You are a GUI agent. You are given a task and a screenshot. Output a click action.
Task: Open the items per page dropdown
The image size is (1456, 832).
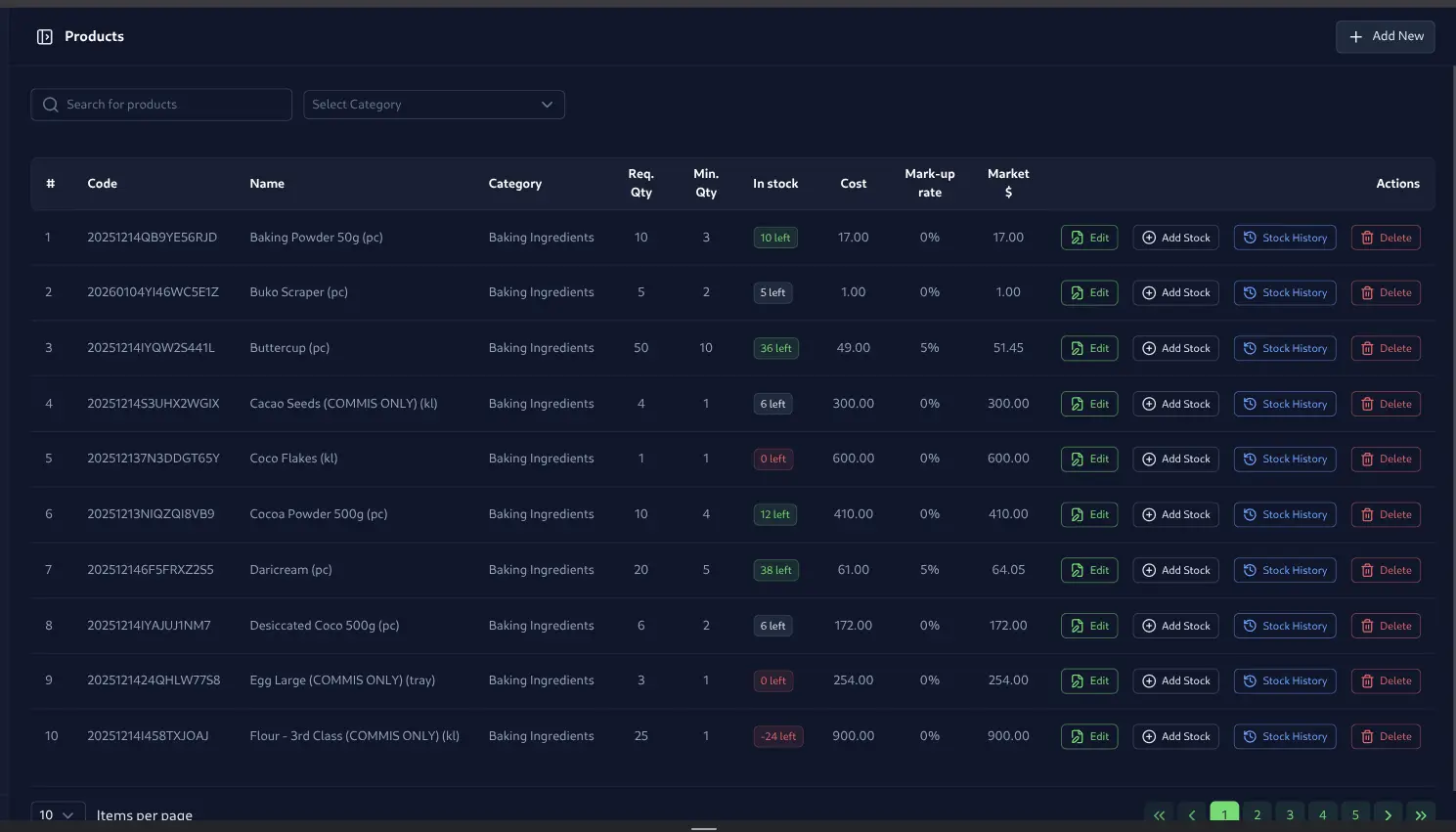(x=57, y=813)
